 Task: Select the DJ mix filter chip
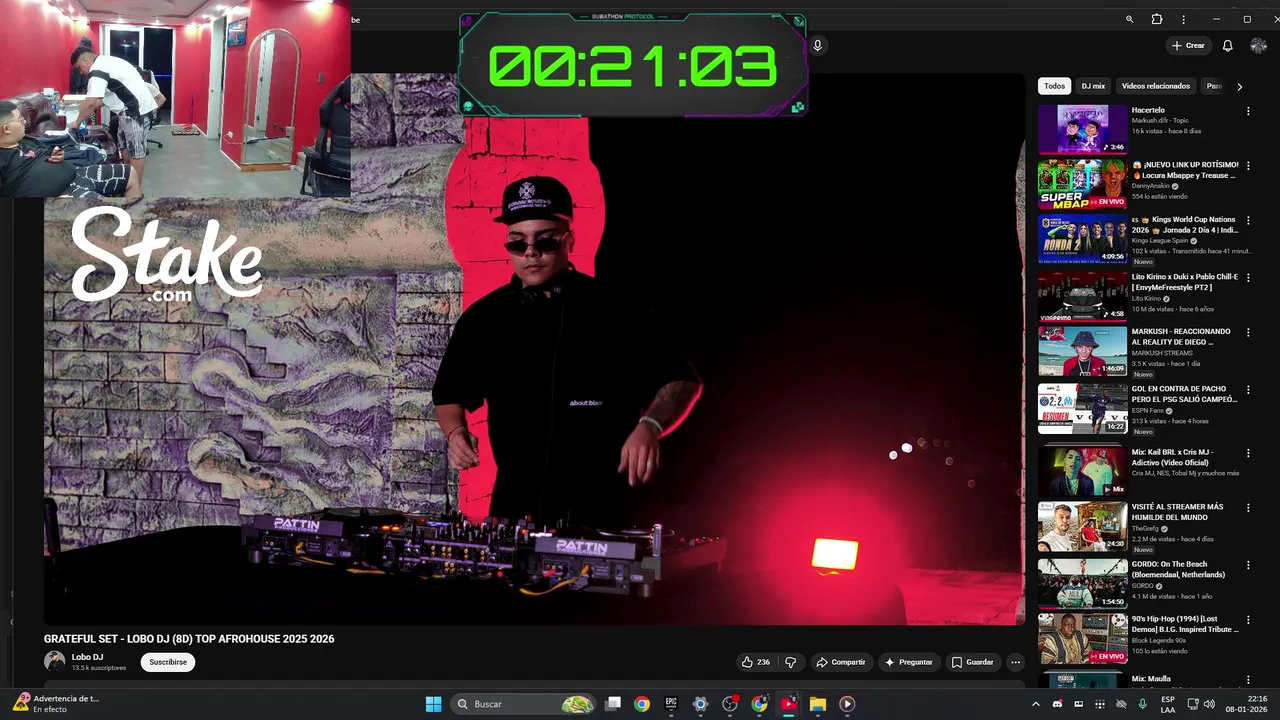tap(1093, 86)
